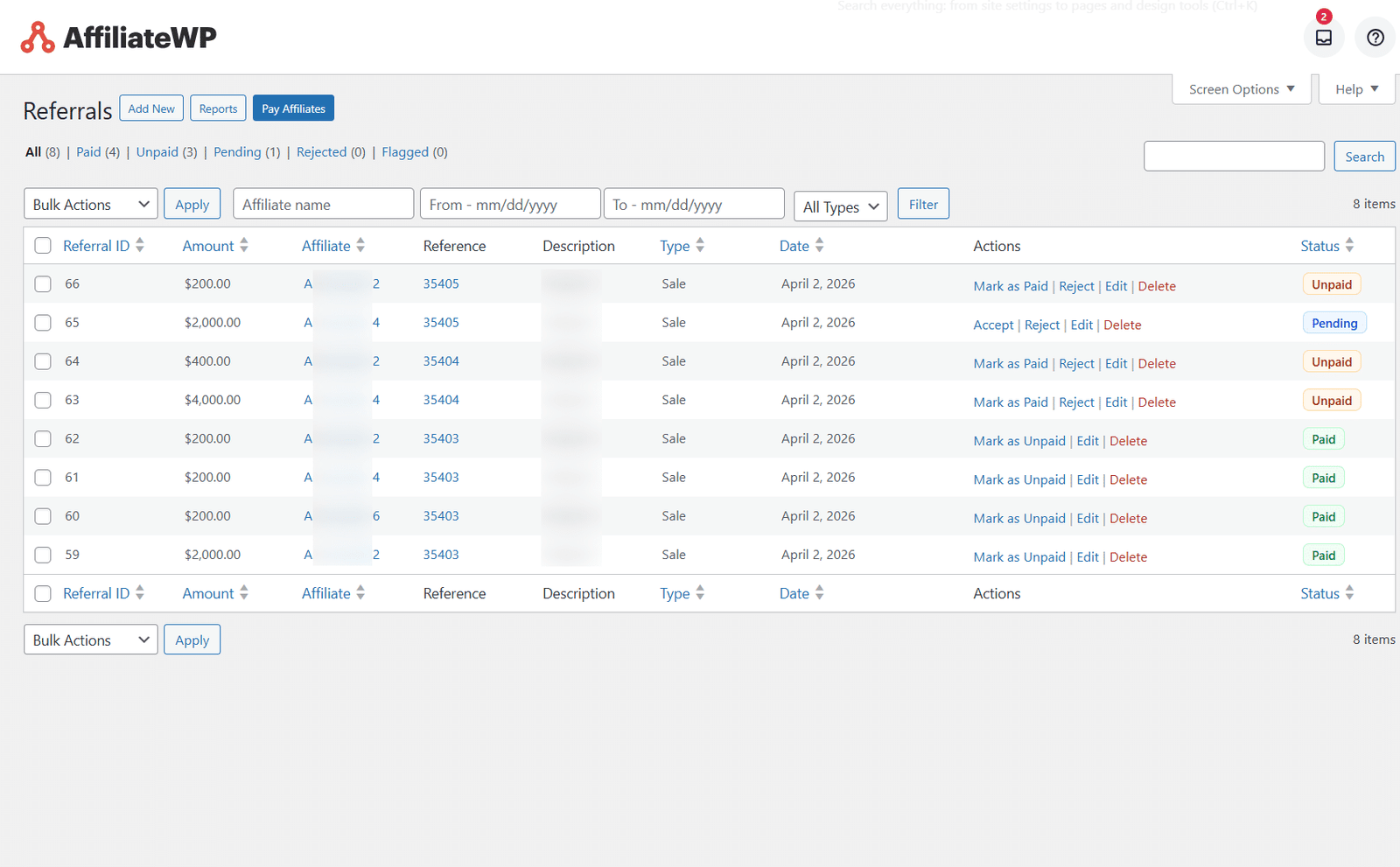Edit referral 60

coord(1088,518)
